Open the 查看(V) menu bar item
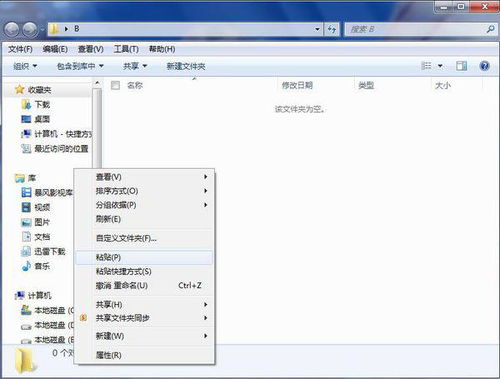This screenshot has width=500, height=379. click(91, 49)
